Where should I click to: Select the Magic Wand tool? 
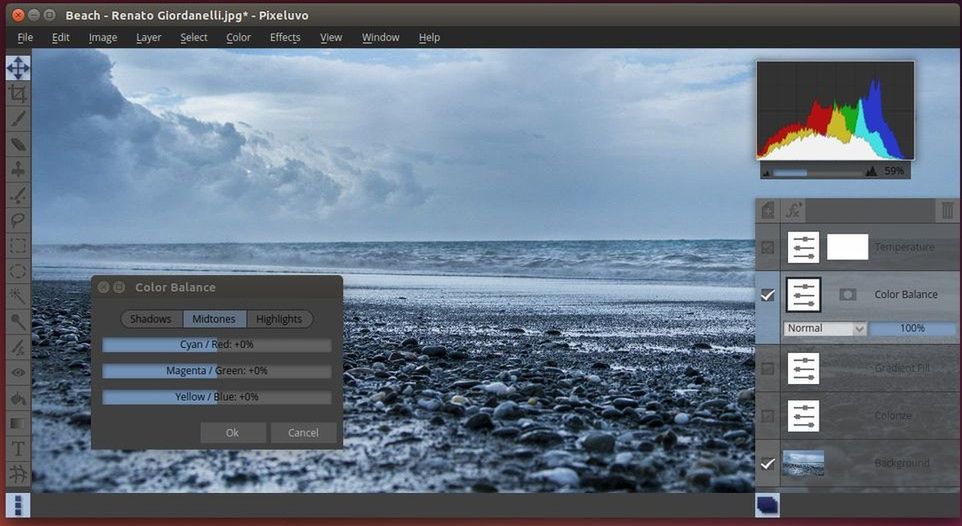18,296
